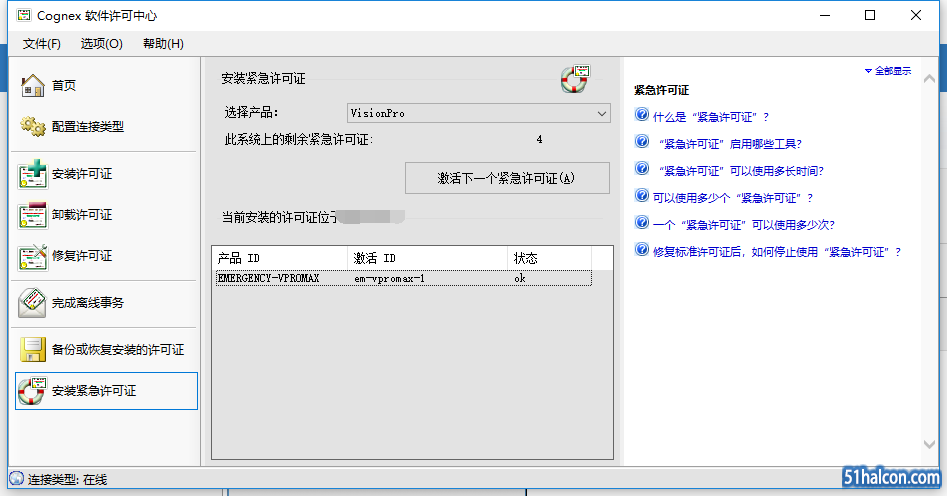
Task: Minimize the Cognex 软件许可中心 window
Action: (825, 15)
